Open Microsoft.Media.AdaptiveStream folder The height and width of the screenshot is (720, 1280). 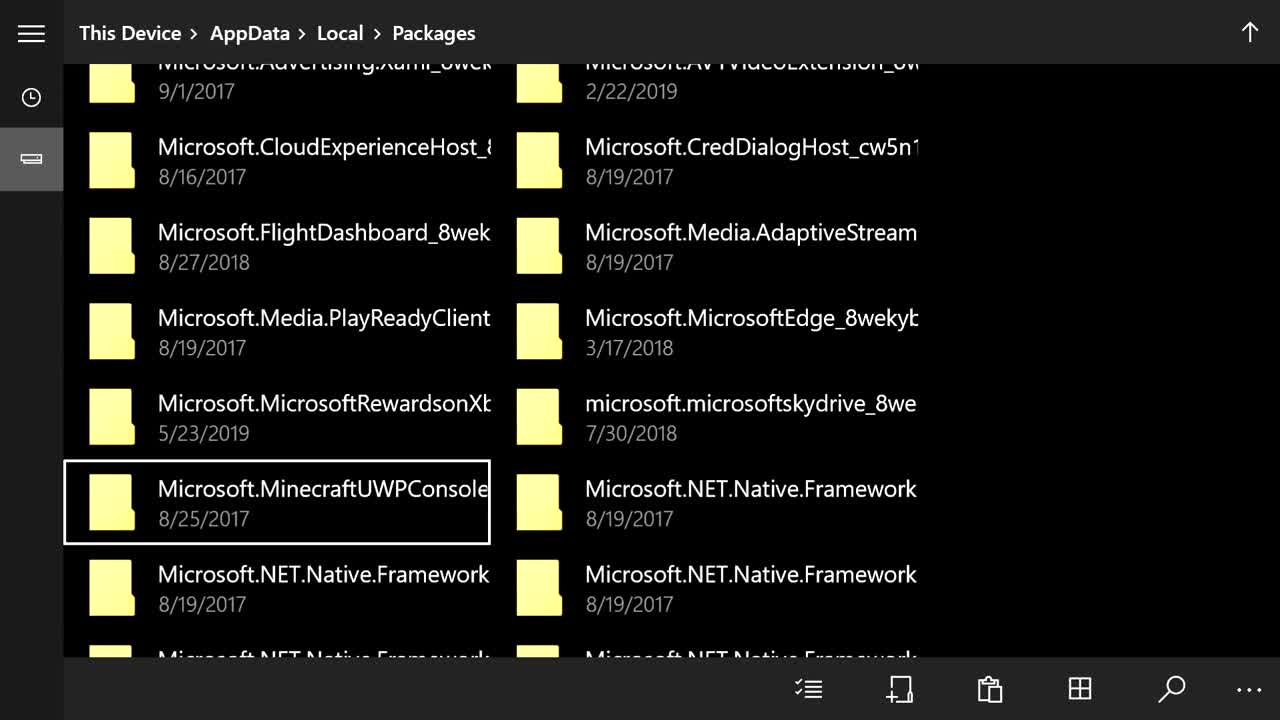pos(704,246)
